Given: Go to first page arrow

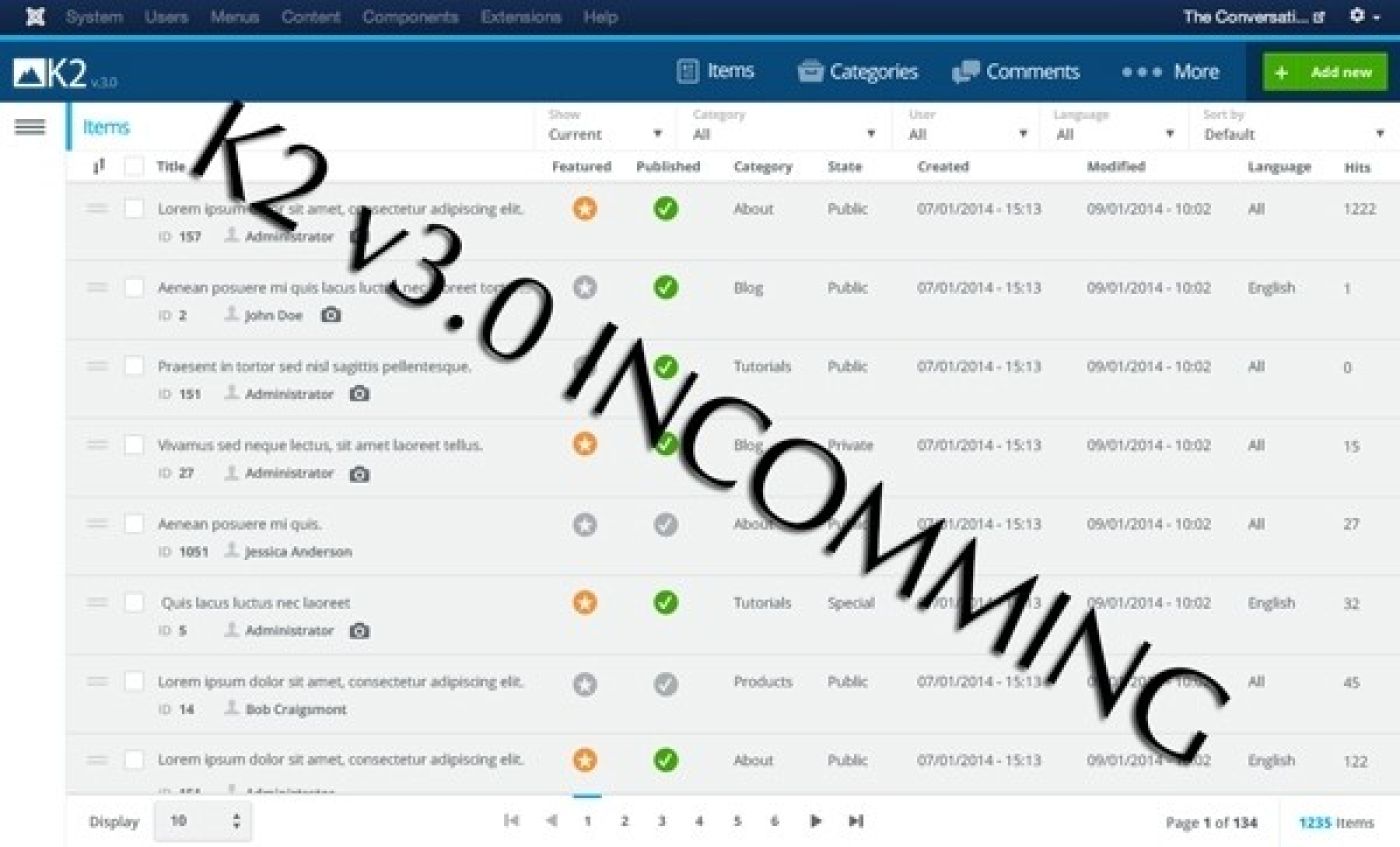Looking at the screenshot, I should coord(512,821).
